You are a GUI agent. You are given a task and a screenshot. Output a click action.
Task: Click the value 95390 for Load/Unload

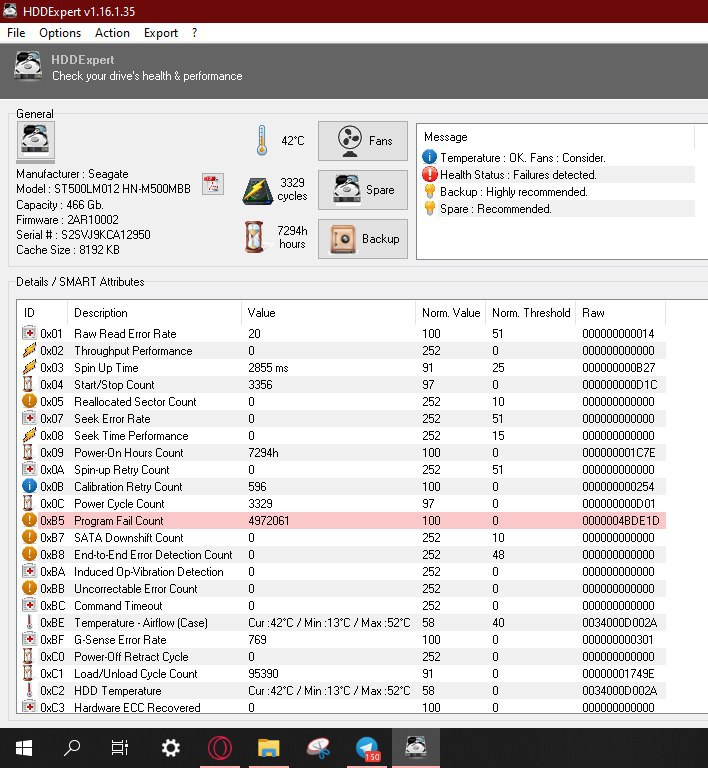263,673
